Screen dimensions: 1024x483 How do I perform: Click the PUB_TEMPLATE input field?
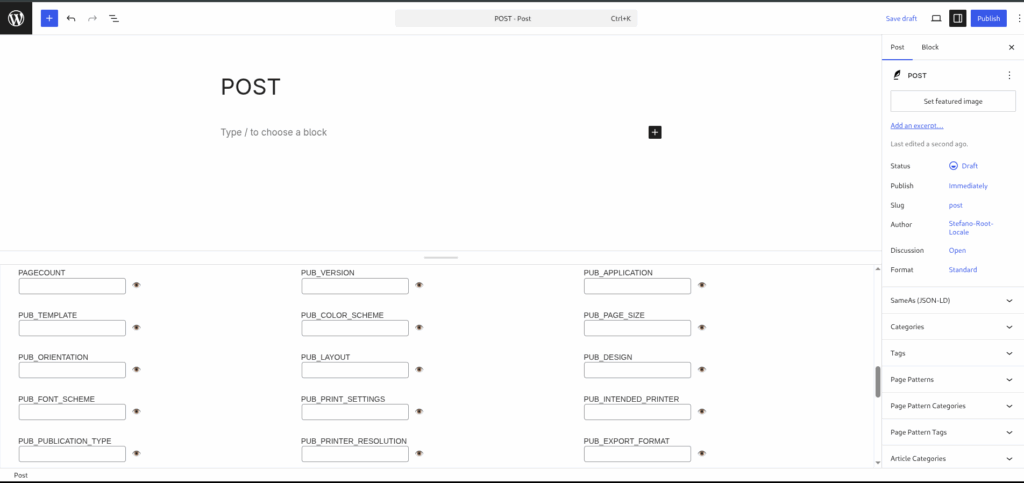coord(72,328)
